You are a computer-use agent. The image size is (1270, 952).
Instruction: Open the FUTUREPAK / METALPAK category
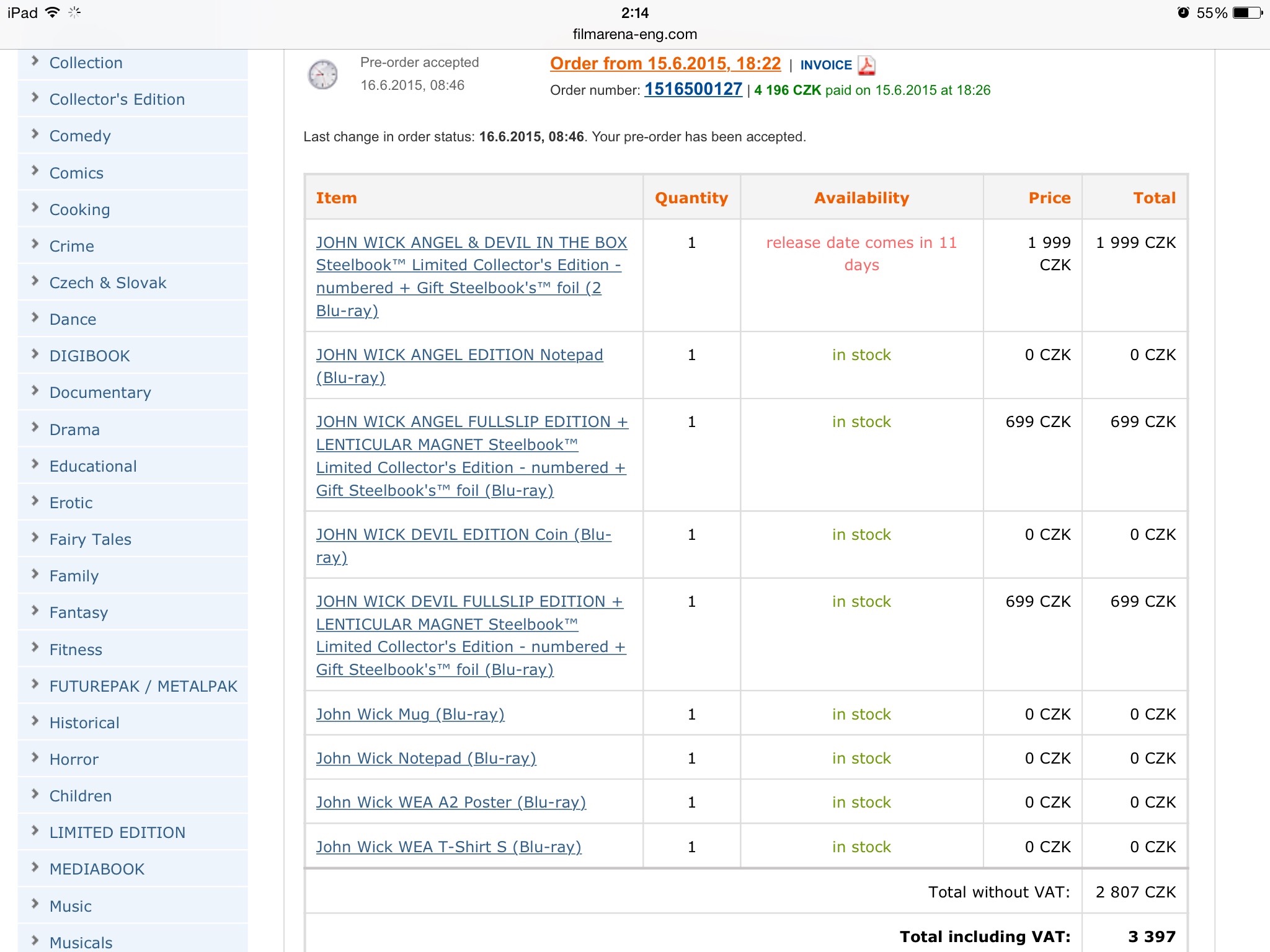pyautogui.click(x=143, y=686)
